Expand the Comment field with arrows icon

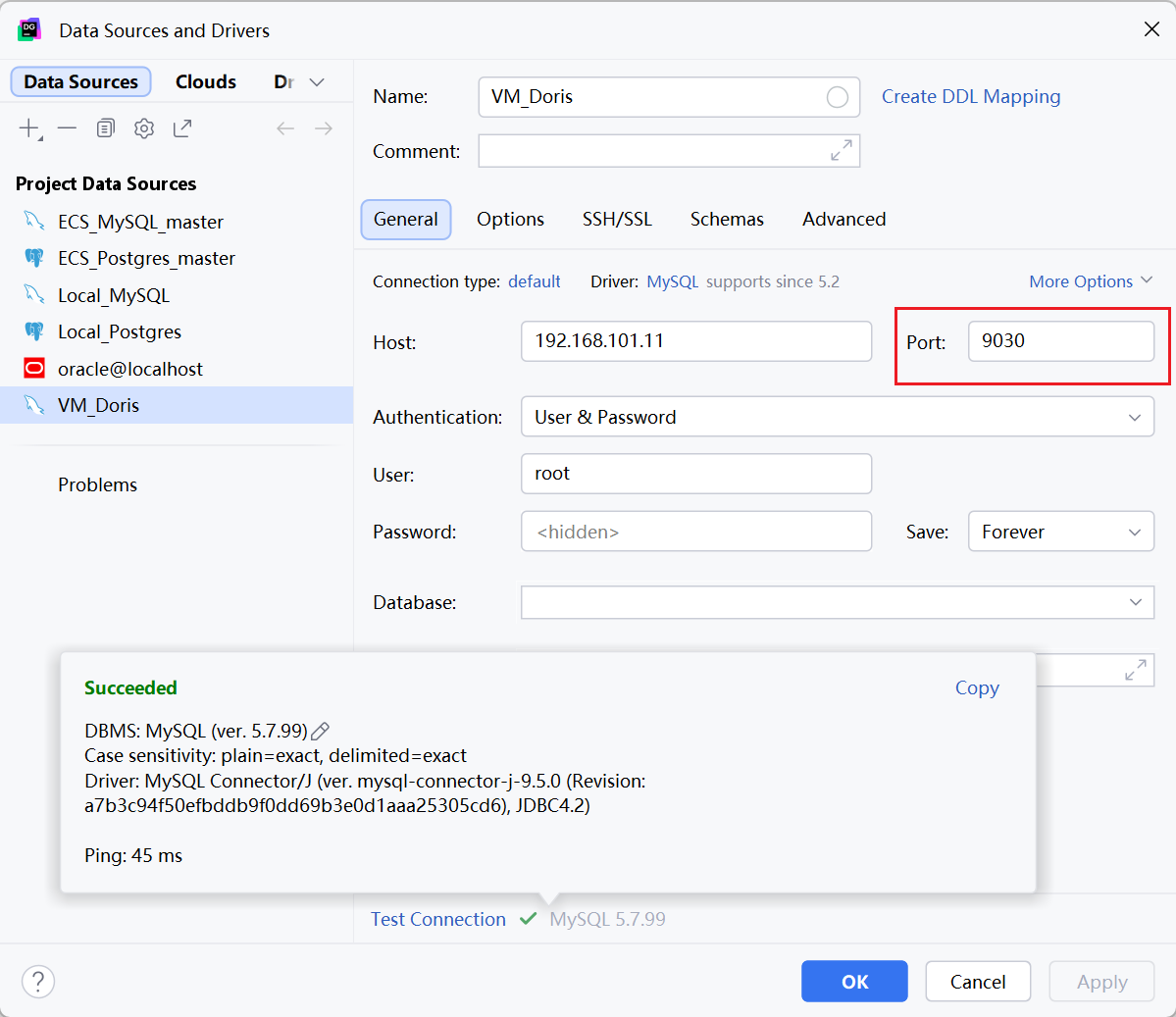(x=841, y=151)
